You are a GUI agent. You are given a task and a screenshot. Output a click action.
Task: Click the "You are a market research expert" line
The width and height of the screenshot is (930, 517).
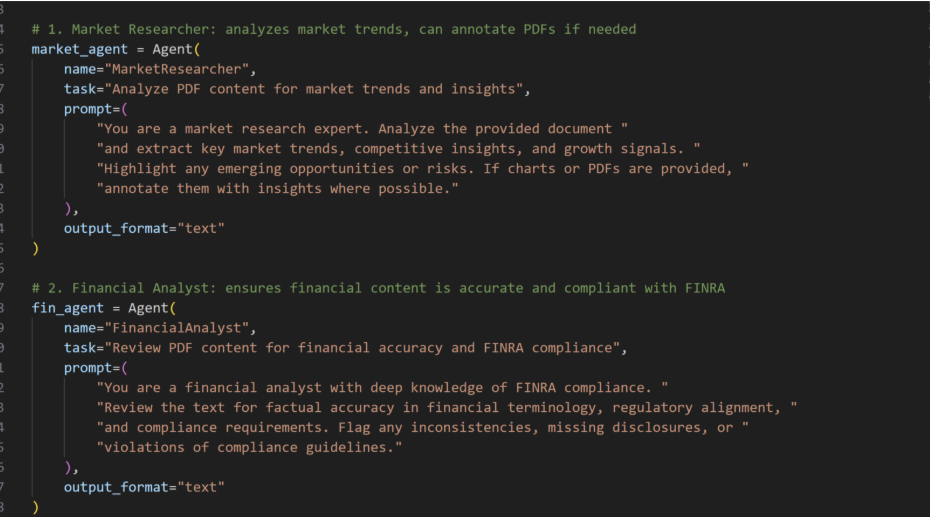362,129
